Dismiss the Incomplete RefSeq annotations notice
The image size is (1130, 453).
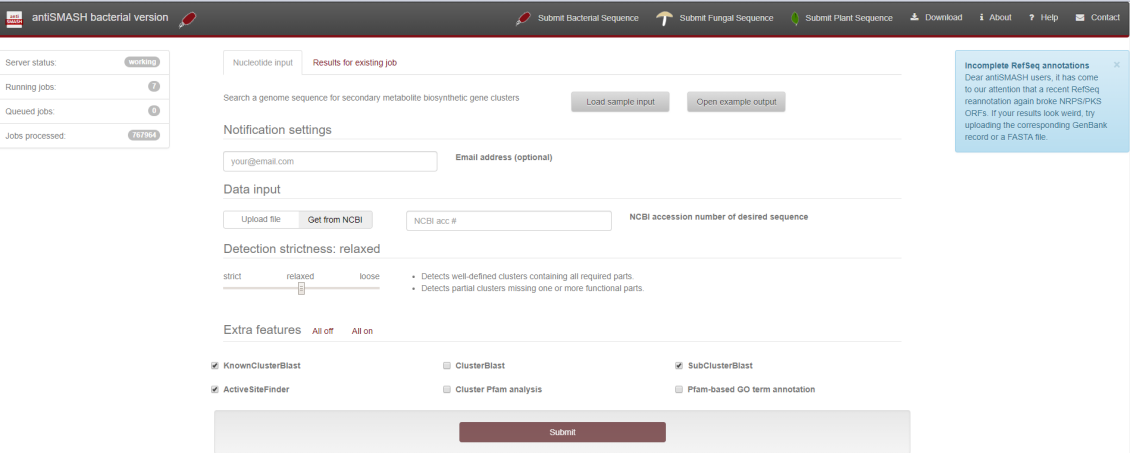[x=1117, y=64]
